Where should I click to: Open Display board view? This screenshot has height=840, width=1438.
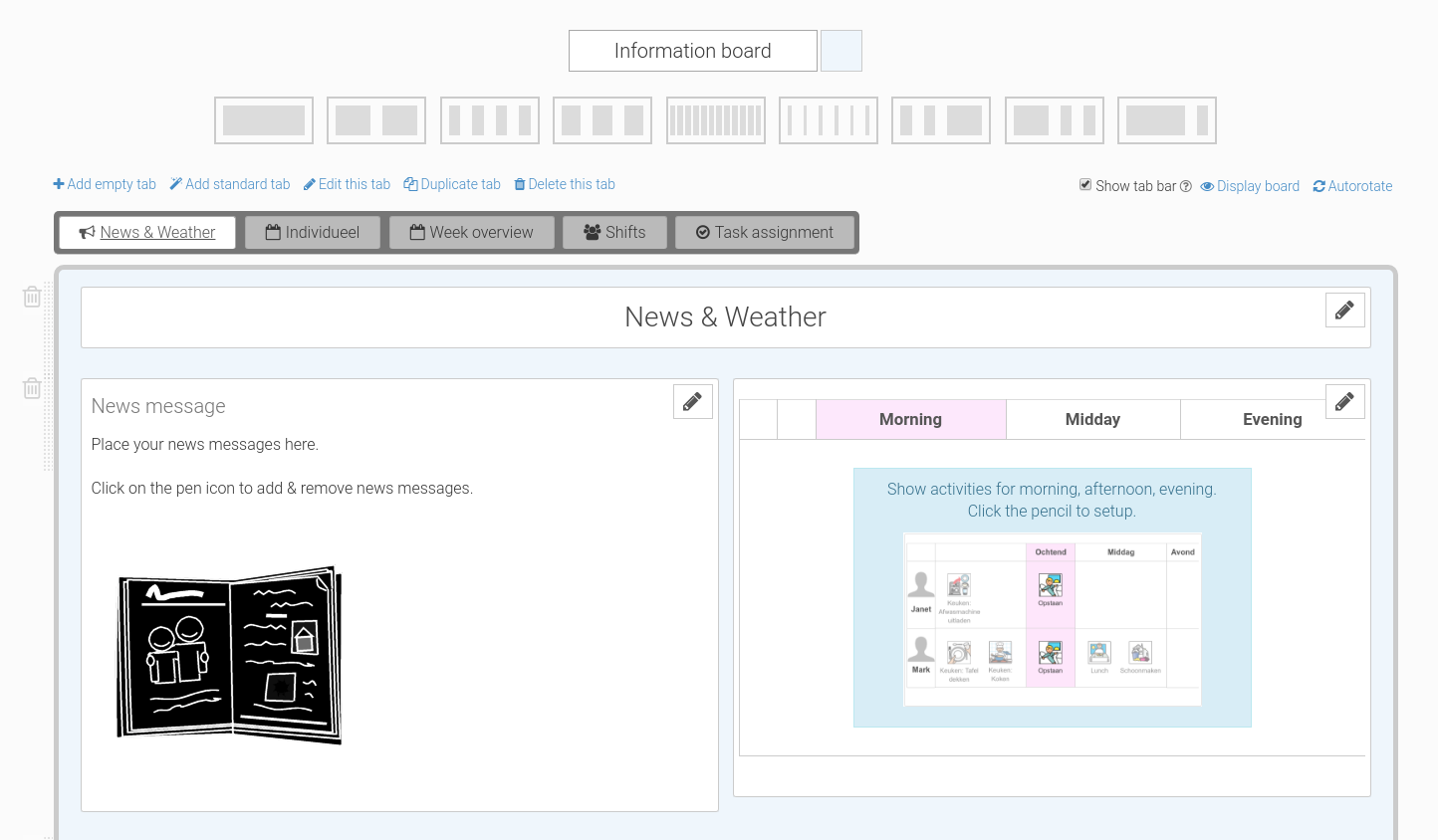pos(1250,186)
